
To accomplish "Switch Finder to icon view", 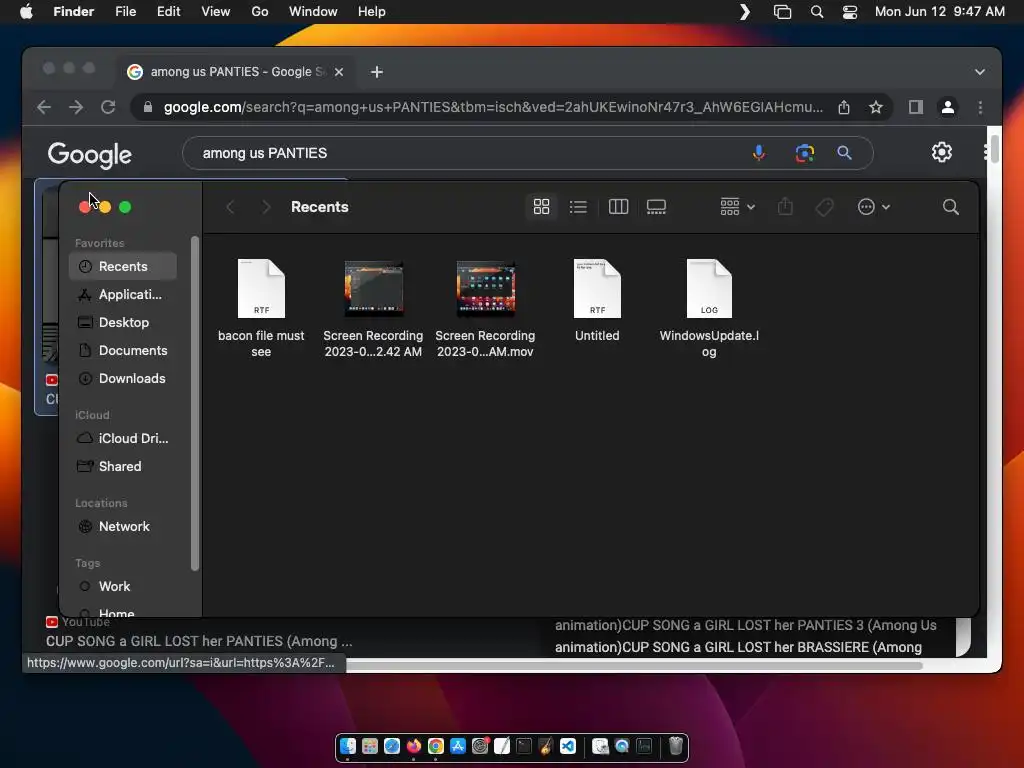I will tap(541, 207).
